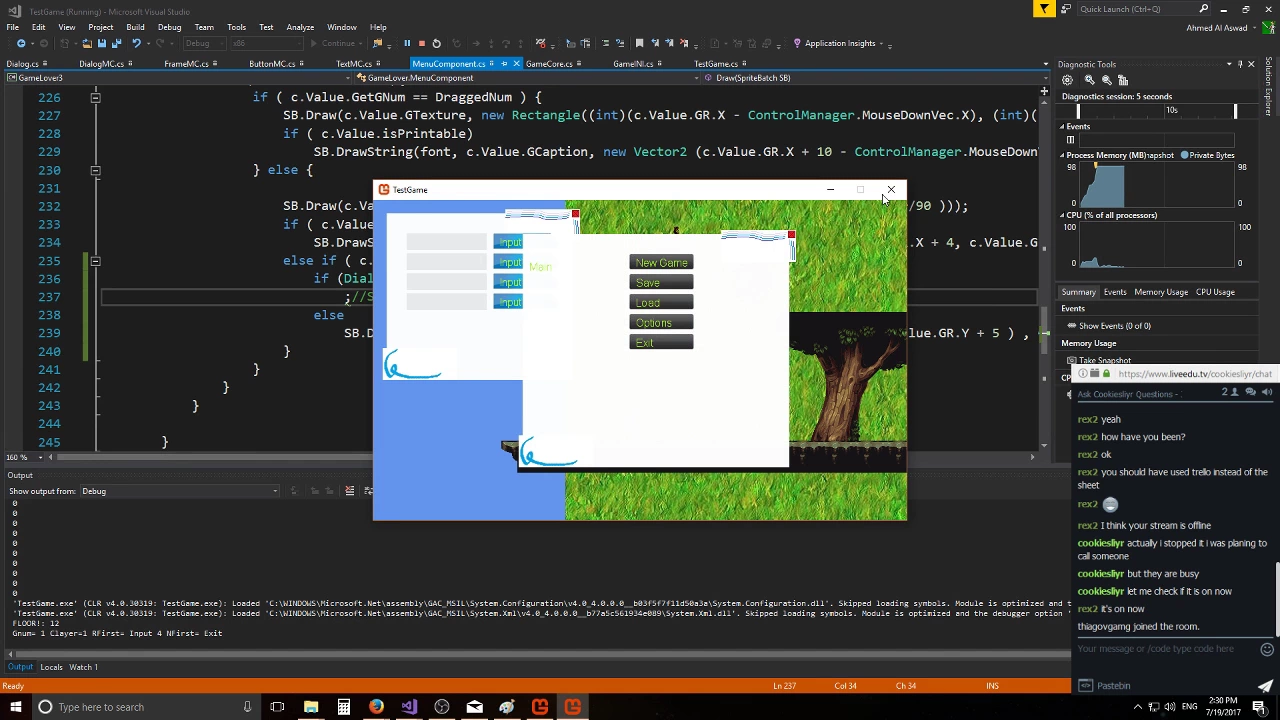Switch to the Summary tab in Diagnostic Tools
This screenshot has width=1280, height=720.
(1078, 292)
